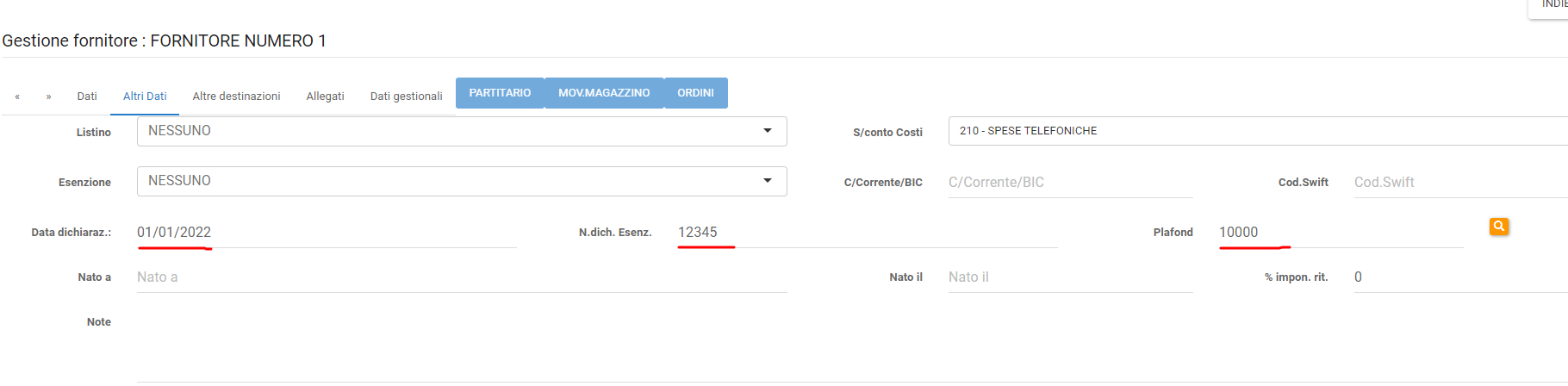Click the Nato a text field
The height and width of the screenshot is (386, 1568).
point(461,277)
